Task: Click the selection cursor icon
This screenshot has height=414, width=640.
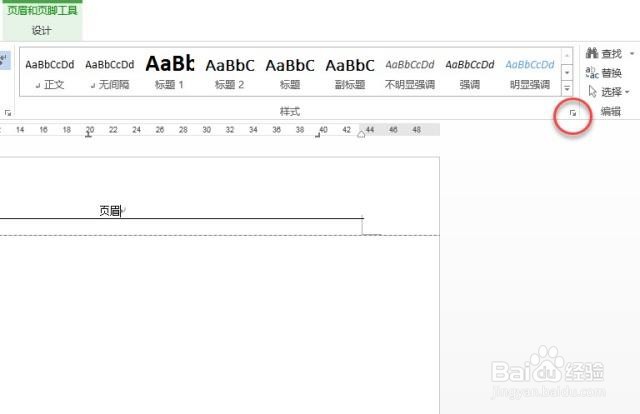Action: (x=593, y=91)
